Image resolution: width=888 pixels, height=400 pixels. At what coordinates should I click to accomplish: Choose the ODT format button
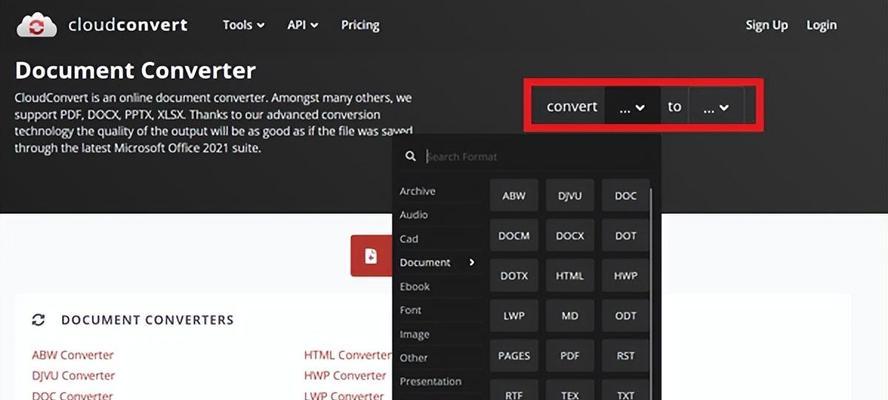[x=626, y=316]
